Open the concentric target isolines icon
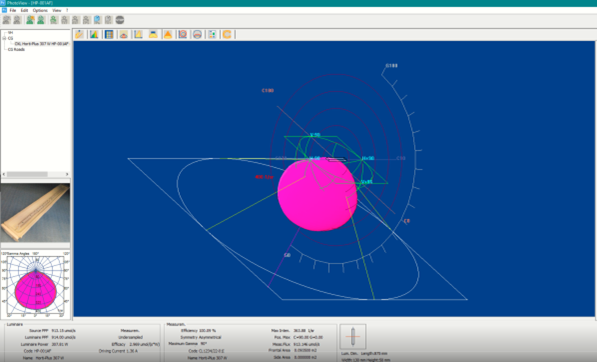The height and width of the screenshot is (362, 597). (183, 35)
